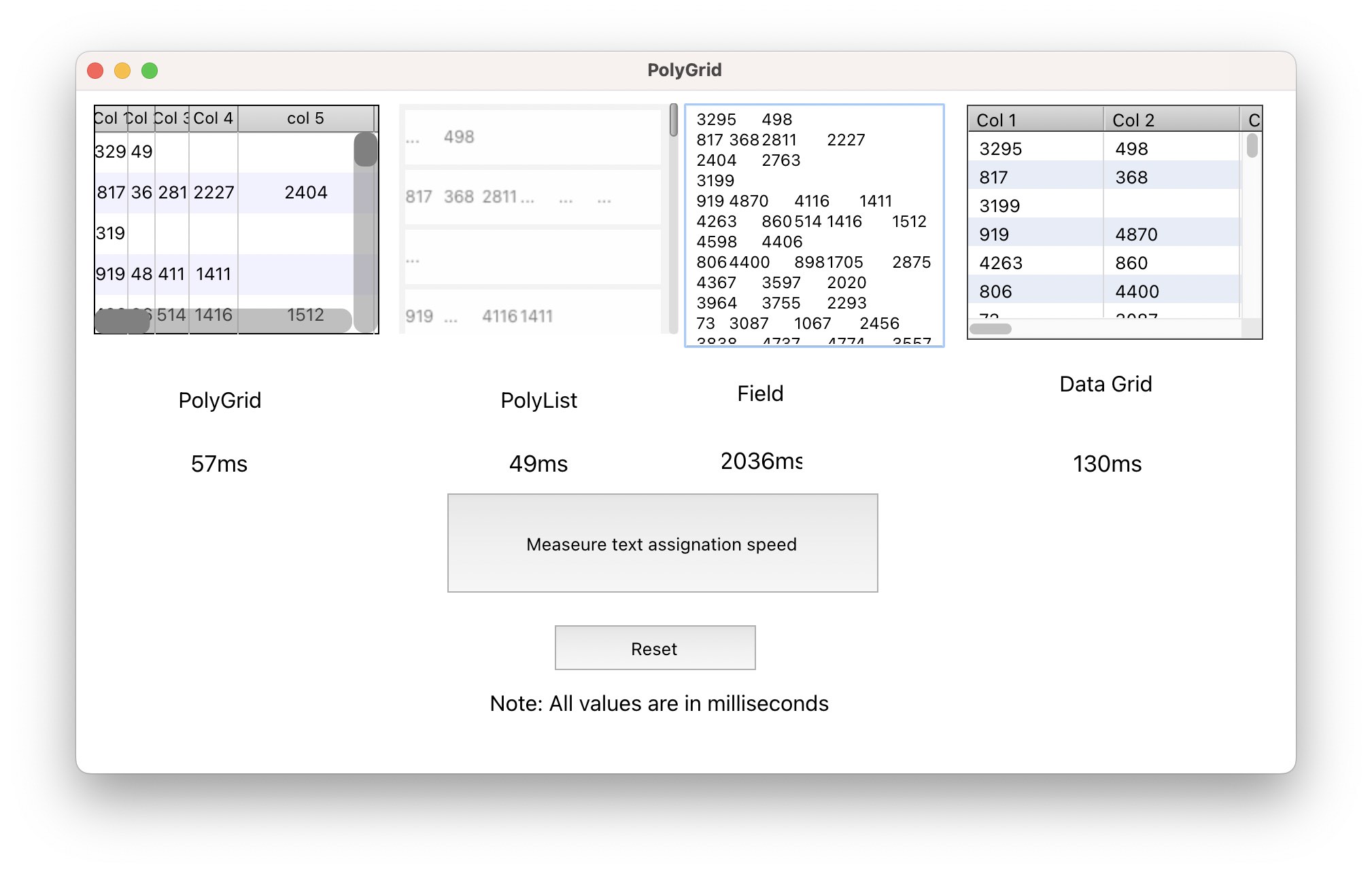Select the 3295 row in Data Grid
1372x874 pixels.
pyautogui.click(x=1001, y=149)
